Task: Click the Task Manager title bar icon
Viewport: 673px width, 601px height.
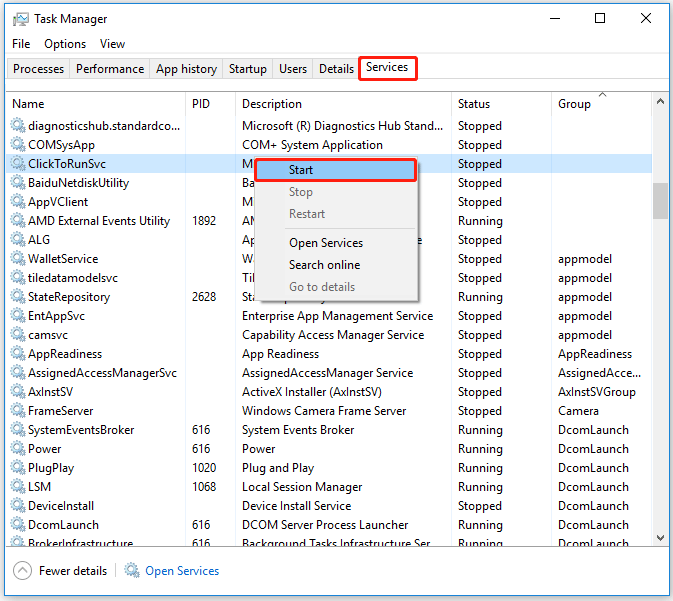Action: pos(21,19)
